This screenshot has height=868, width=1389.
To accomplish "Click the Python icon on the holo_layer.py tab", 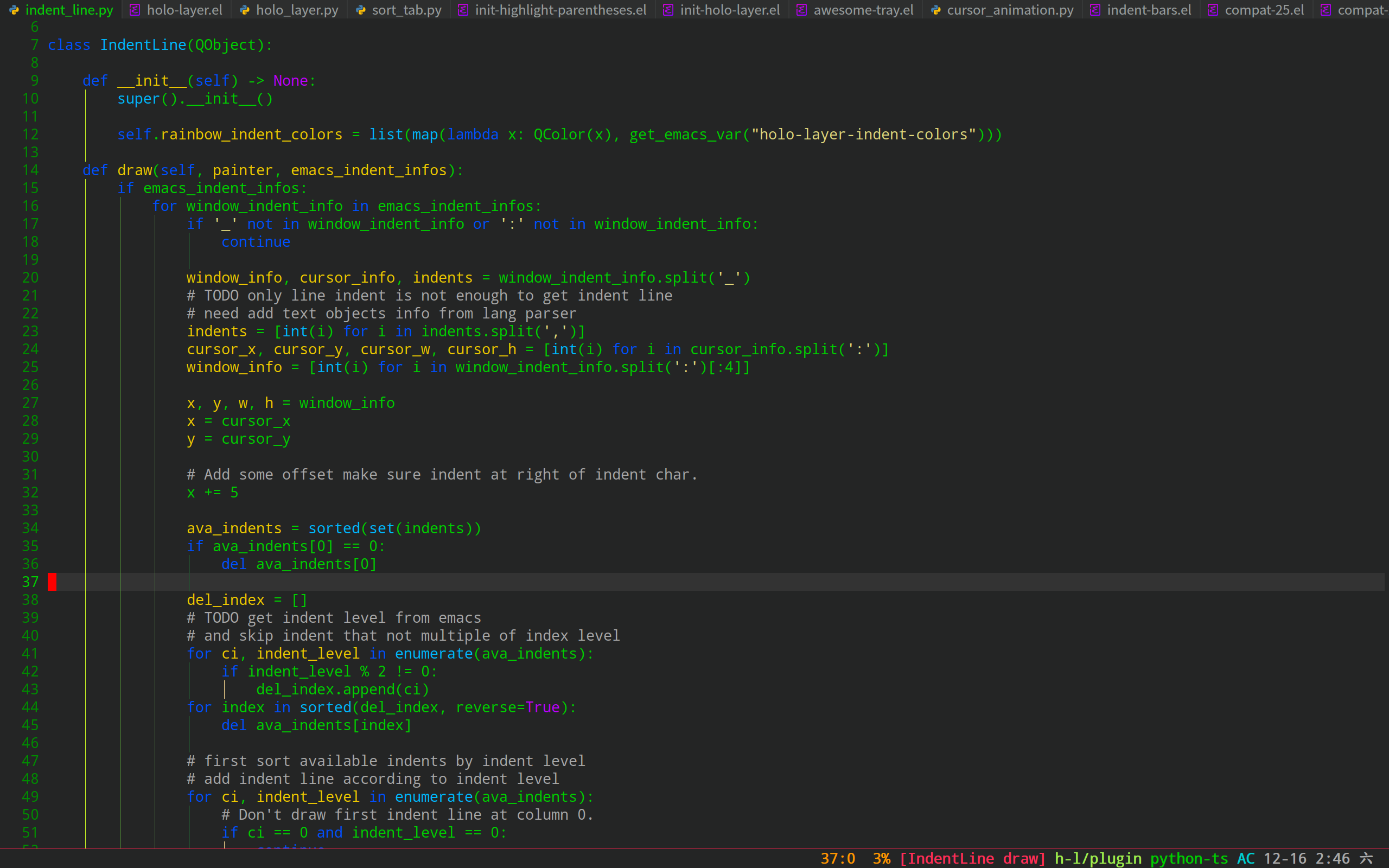I will 245,10.
